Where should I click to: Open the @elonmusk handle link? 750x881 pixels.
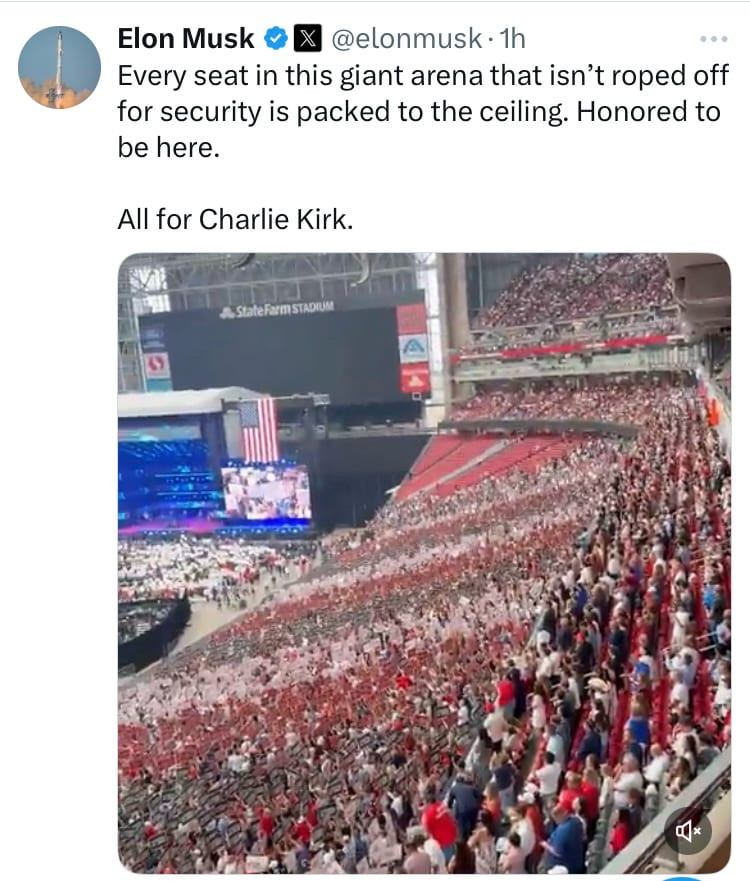[x=407, y=39]
